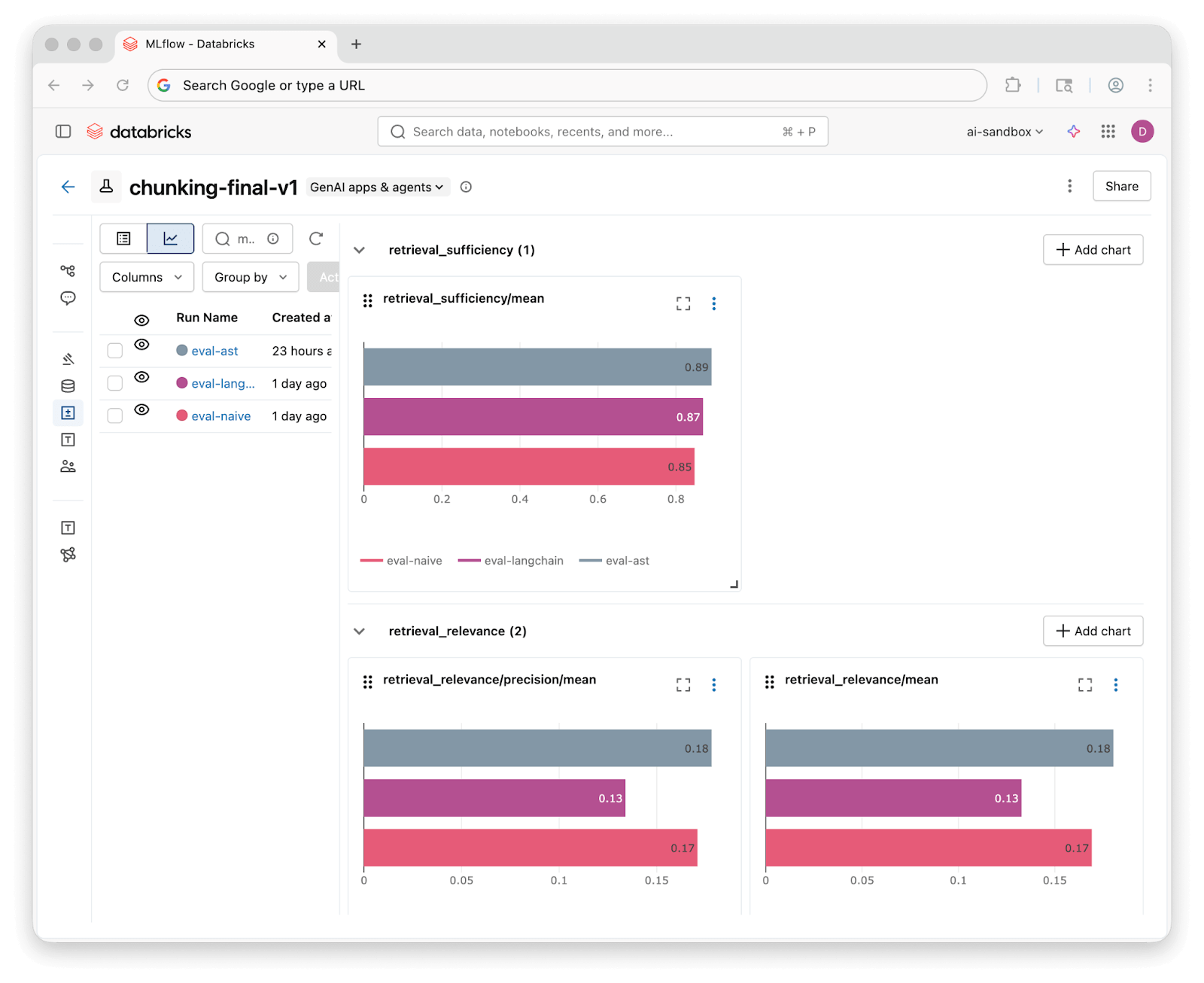
Task: Open GenAI apps & agents type menu
Action: click(377, 187)
